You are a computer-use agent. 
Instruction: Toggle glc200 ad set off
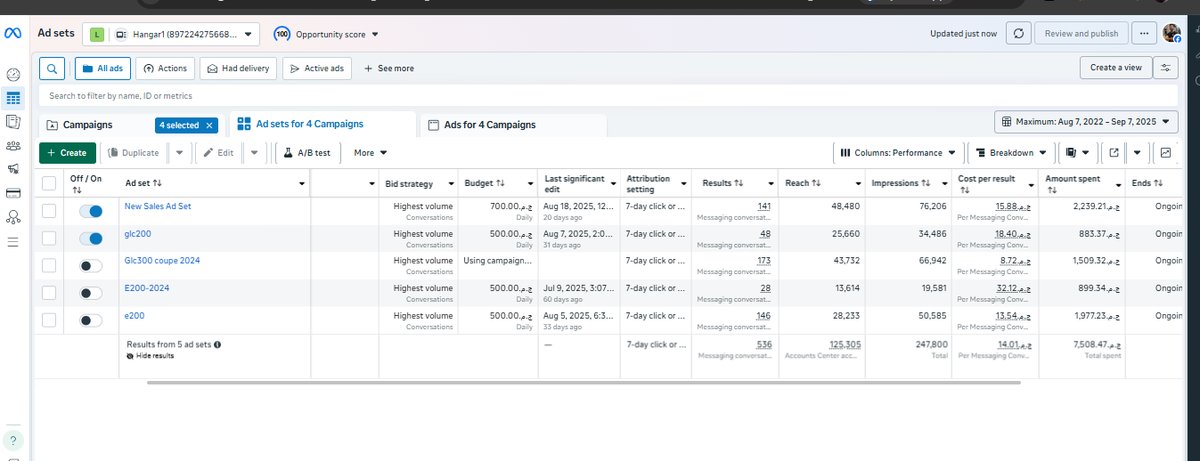91,238
